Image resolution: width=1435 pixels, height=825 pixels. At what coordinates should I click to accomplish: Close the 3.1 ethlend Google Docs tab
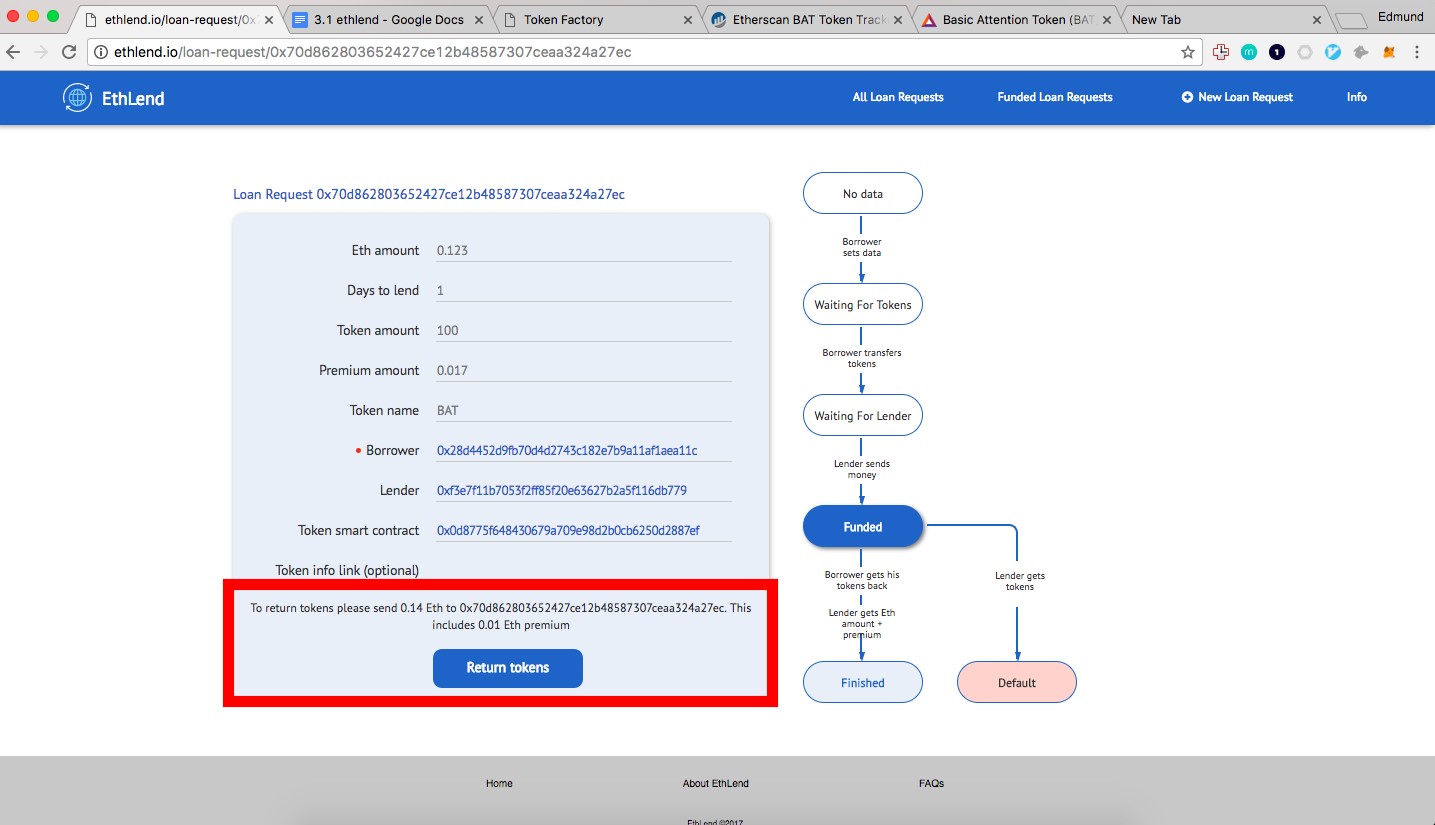click(x=478, y=20)
